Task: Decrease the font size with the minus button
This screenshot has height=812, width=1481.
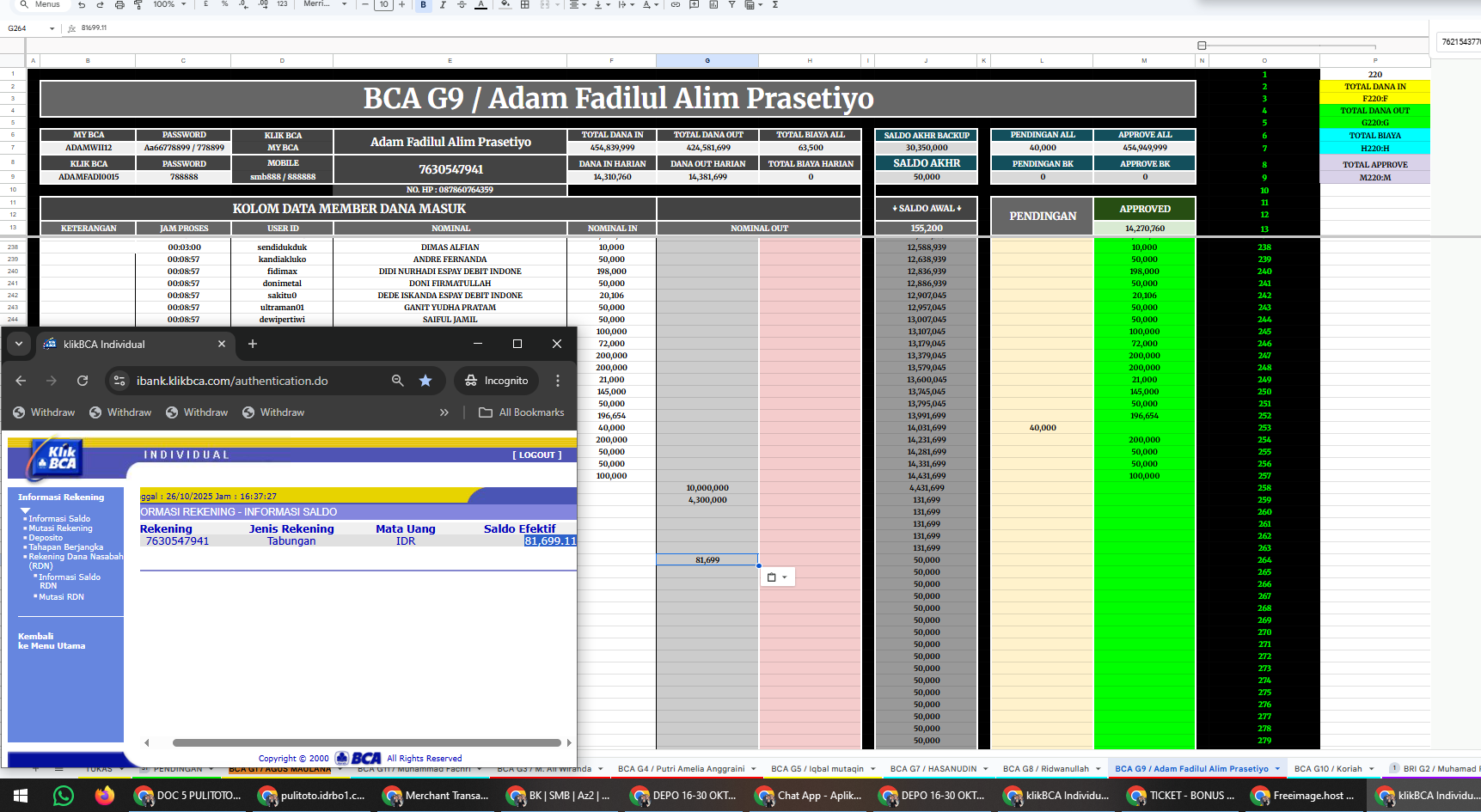Action: pos(365,4)
